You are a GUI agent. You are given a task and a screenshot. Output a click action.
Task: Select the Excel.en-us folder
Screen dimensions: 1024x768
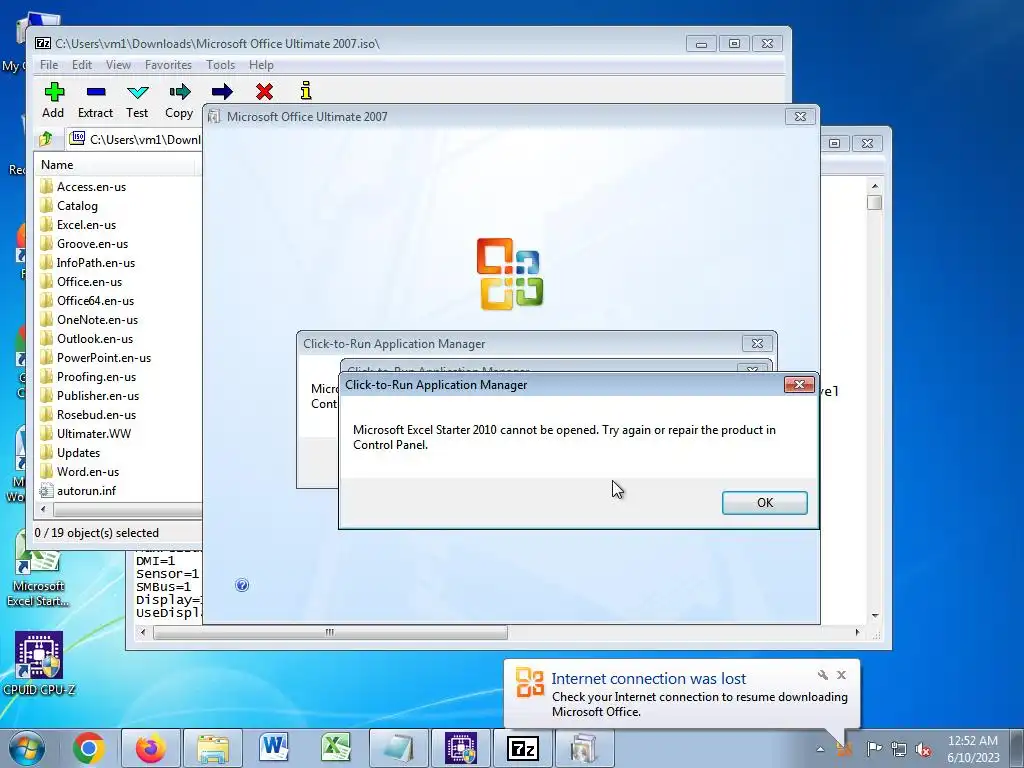click(x=78, y=225)
